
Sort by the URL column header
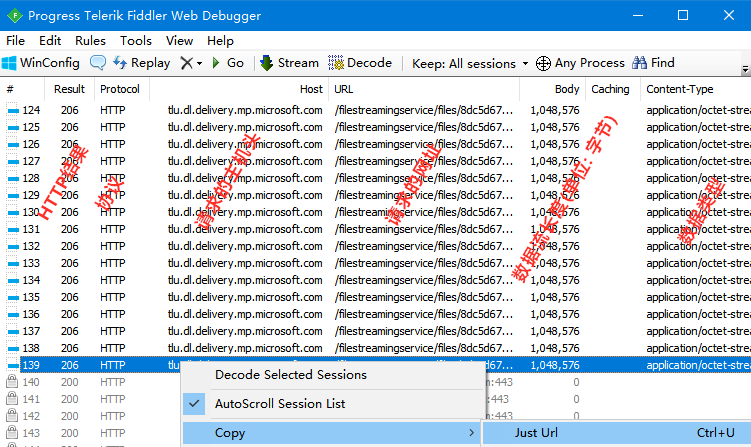[424, 89]
